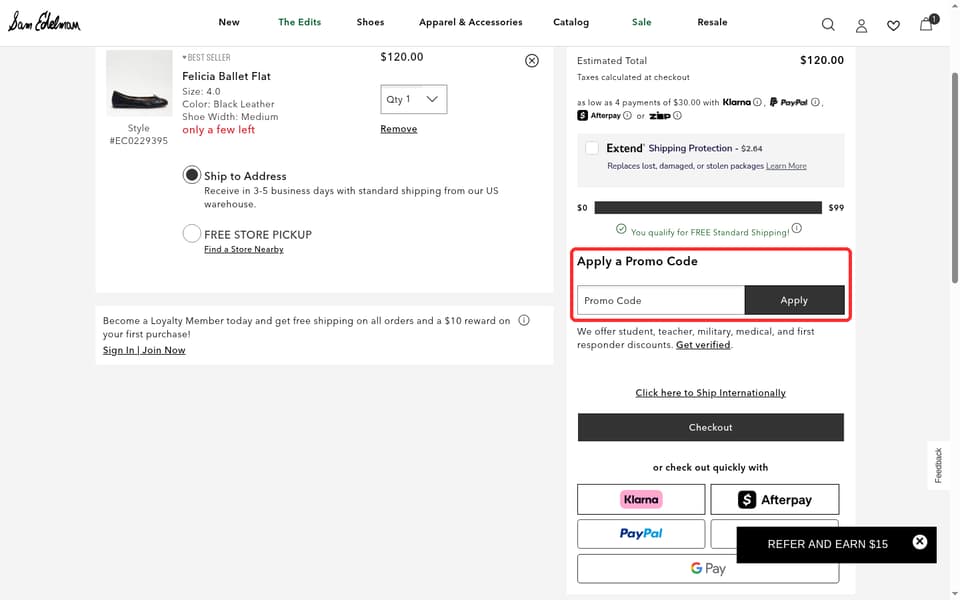The width and height of the screenshot is (960, 600).
Task: Check out with Klarna button
Action: point(641,500)
